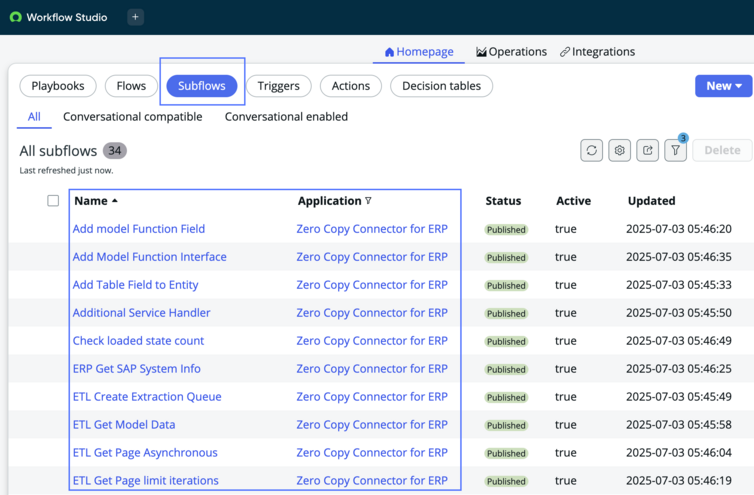Open Add Model Function Interface subflow

(150, 257)
